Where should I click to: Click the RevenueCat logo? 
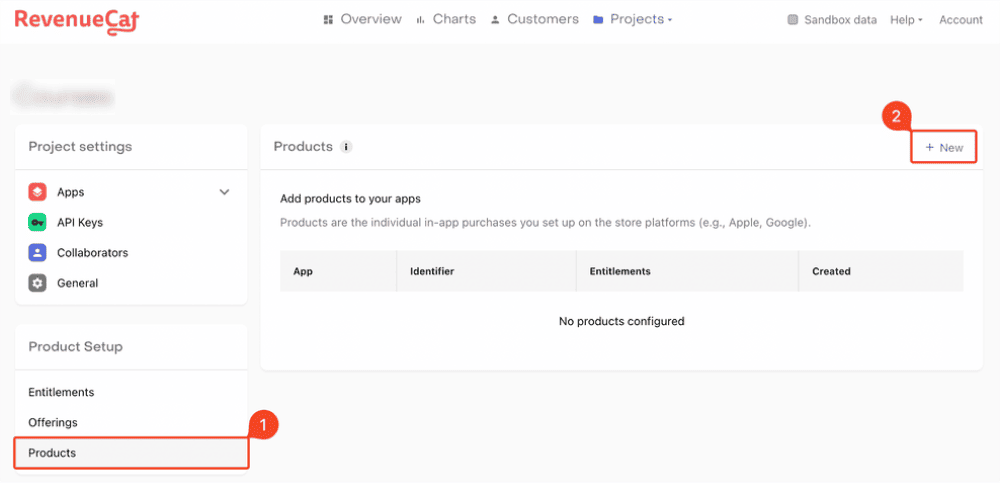click(x=76, y=20)
